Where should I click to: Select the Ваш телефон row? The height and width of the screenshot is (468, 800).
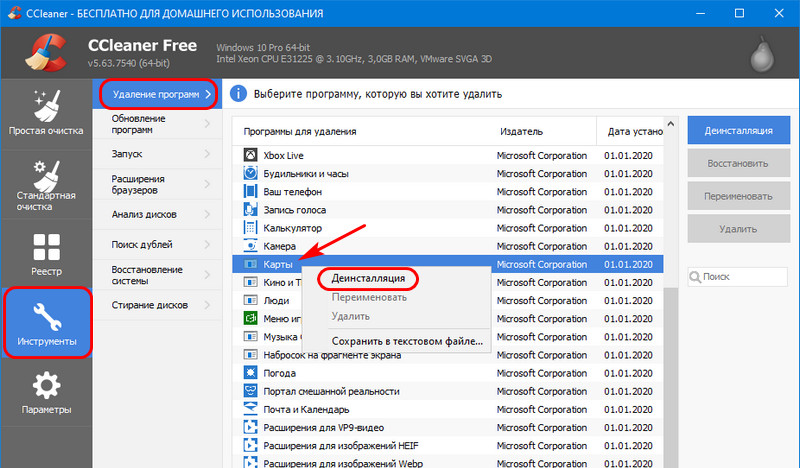click(448, 191)
